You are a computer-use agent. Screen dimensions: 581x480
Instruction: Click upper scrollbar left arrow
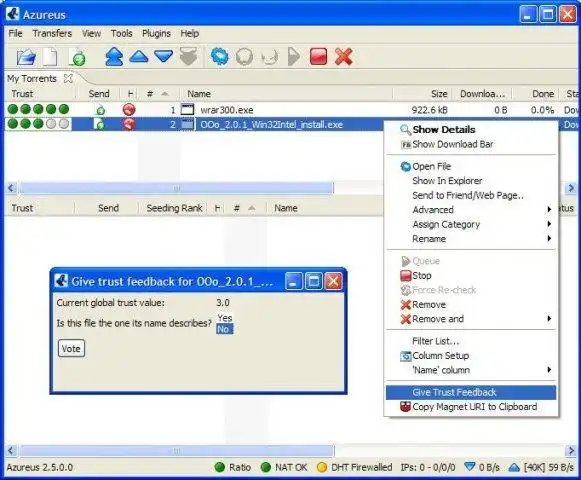pos(11,188)
